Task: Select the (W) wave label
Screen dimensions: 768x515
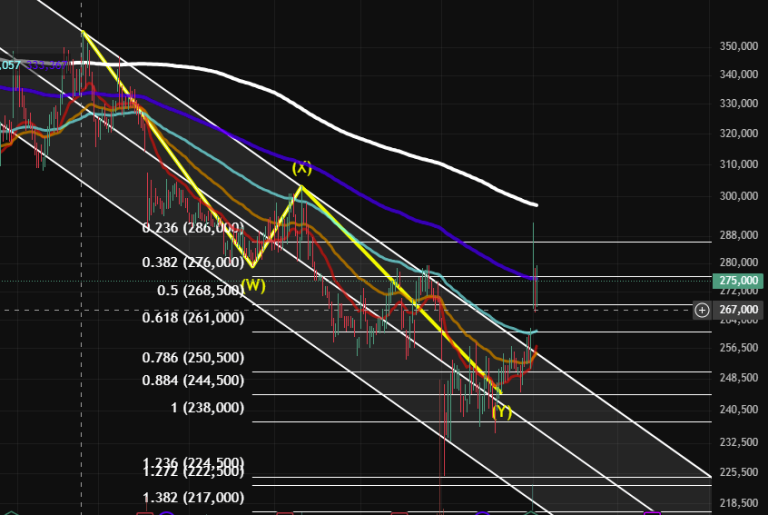Action: [253, 285]
